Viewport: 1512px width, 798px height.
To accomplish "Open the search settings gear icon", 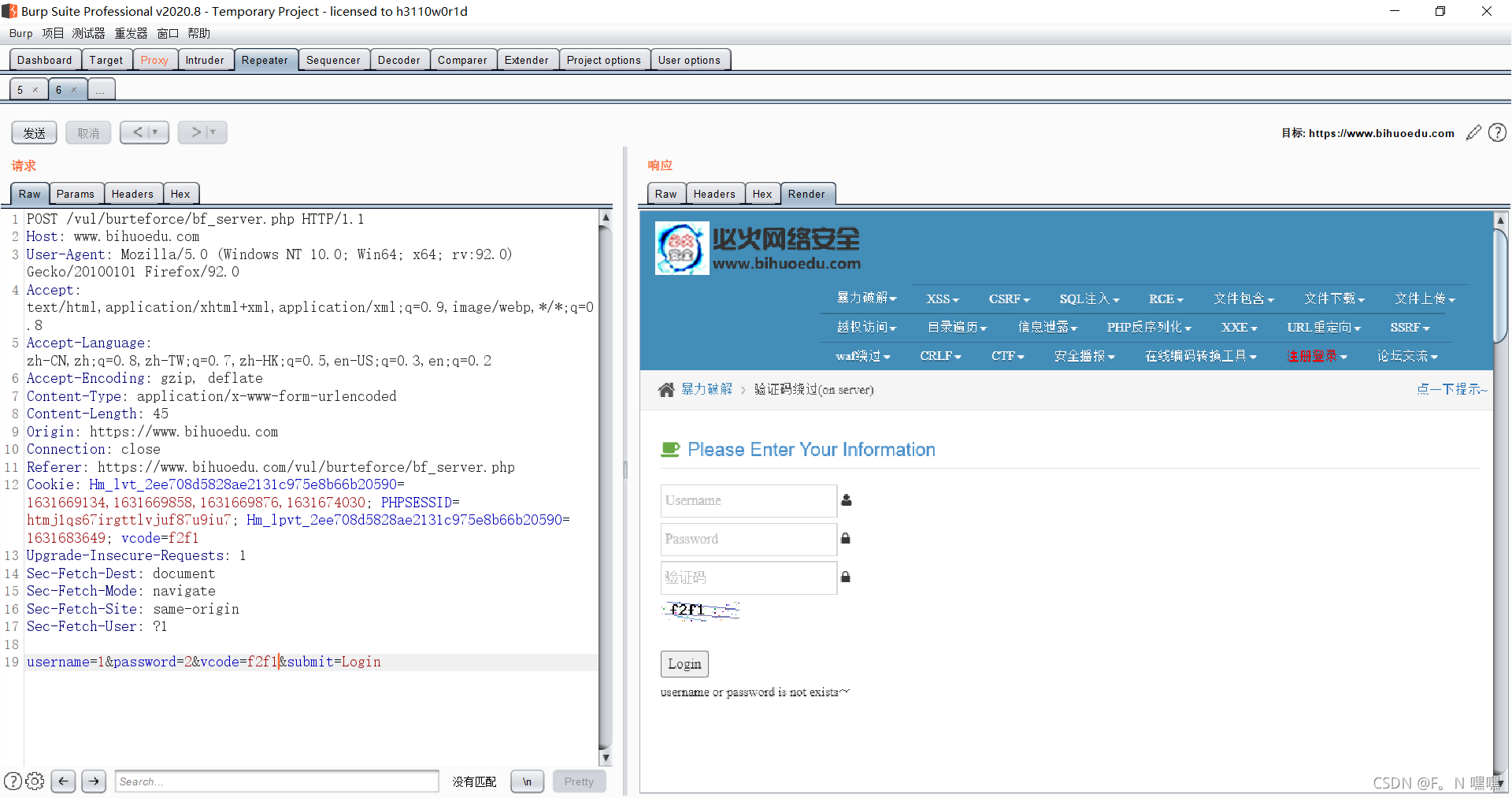I will coord(35,781).
